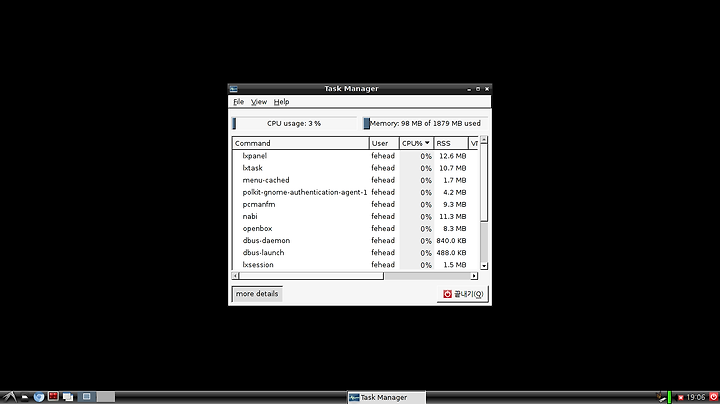
Task: Click the 840.0 KB RSS value
Action: click(x=451, y=241)
